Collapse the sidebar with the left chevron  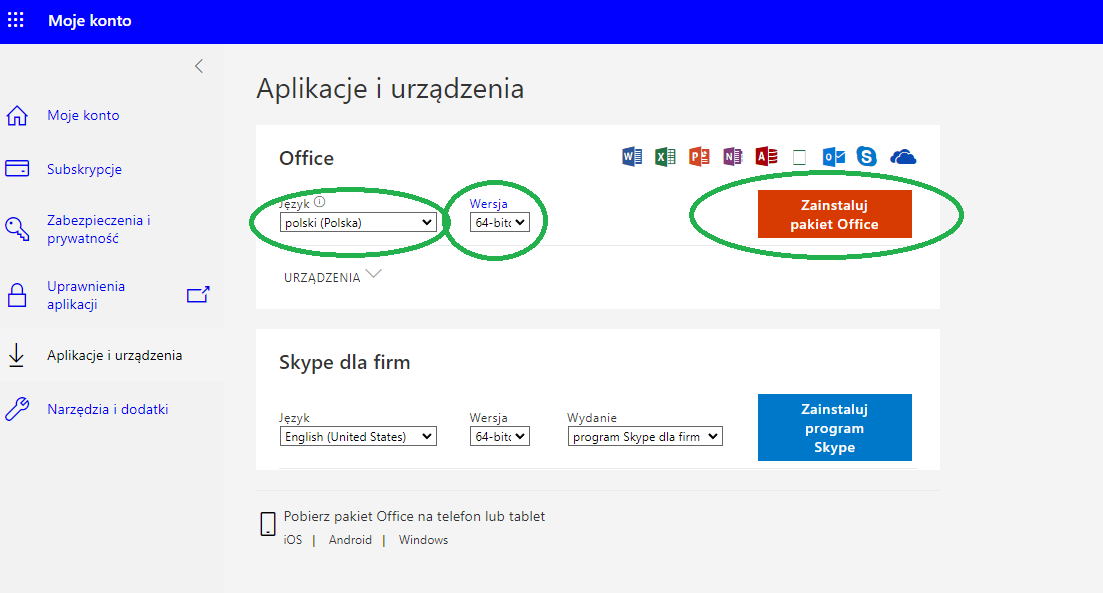(199, 66)
